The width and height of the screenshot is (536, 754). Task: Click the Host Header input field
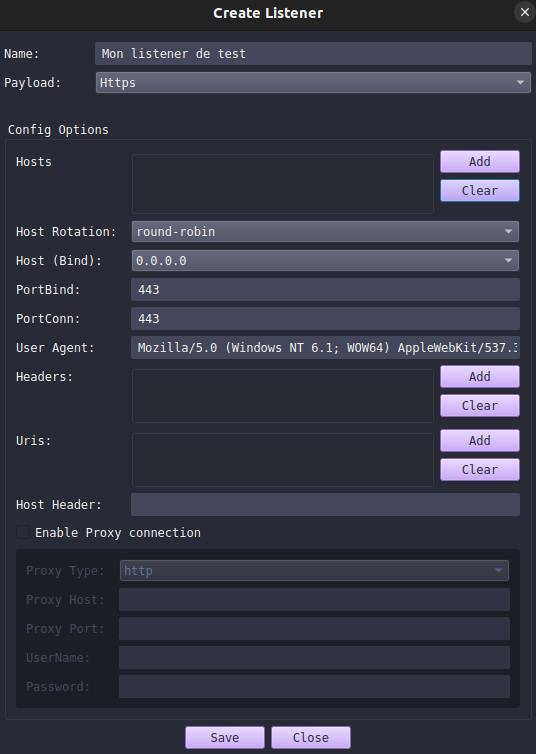tap(325, 504)
